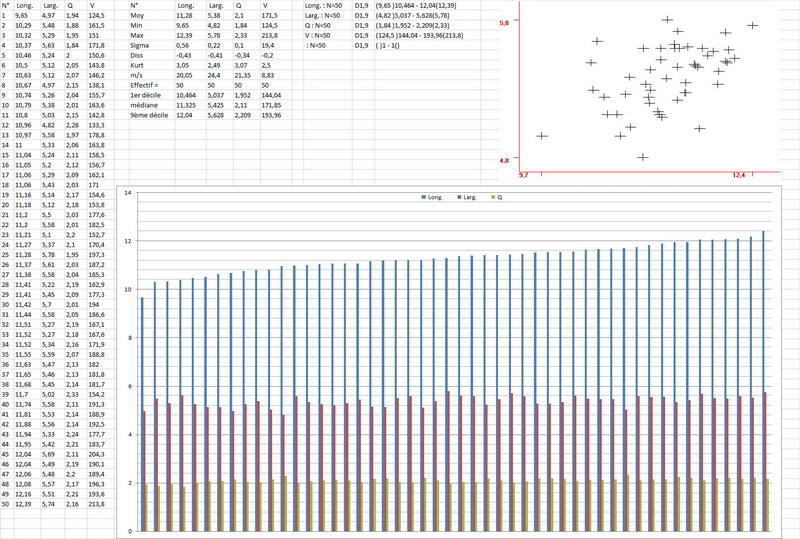Image resolution: width=800 pixels, height=539 pixels.
Task: Click the 14 label on bar chart axis
Action: pyautogui.click(x=126, y=192)
